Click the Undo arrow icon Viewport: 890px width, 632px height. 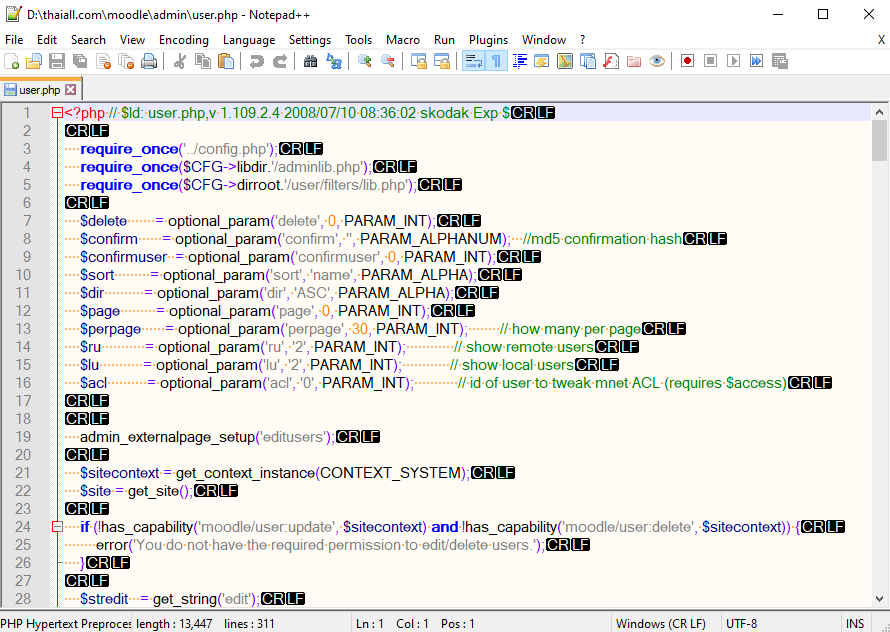coord(257,61)
